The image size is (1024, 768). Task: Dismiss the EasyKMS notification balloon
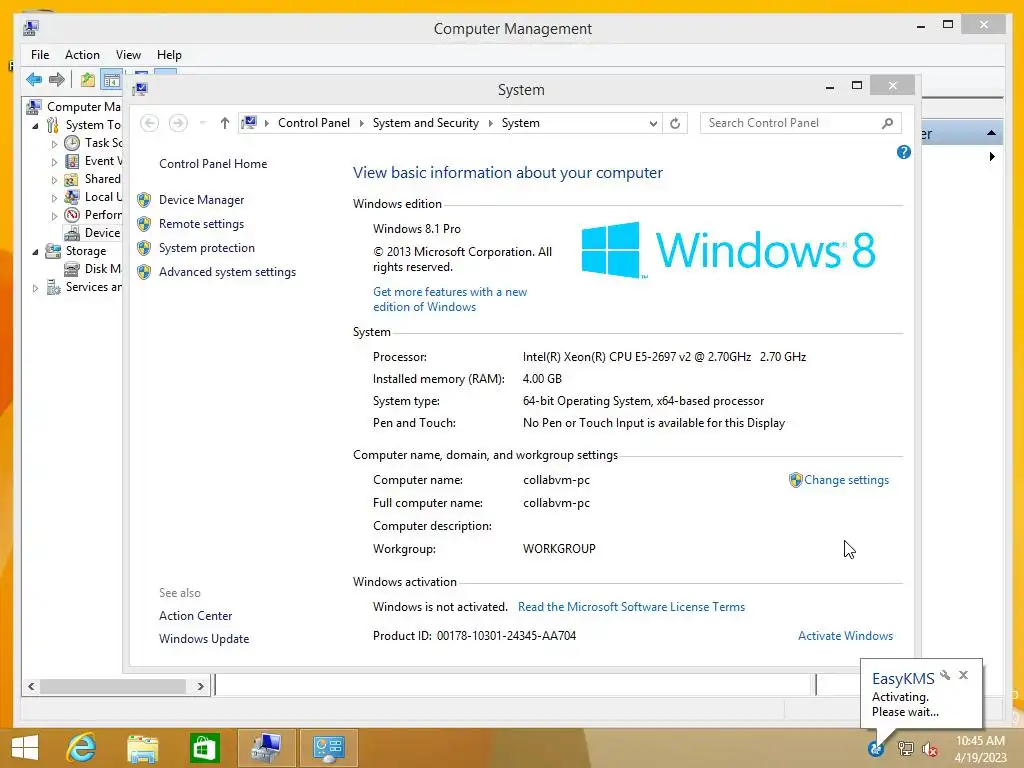pyautogui.click(x=963, y=675)
